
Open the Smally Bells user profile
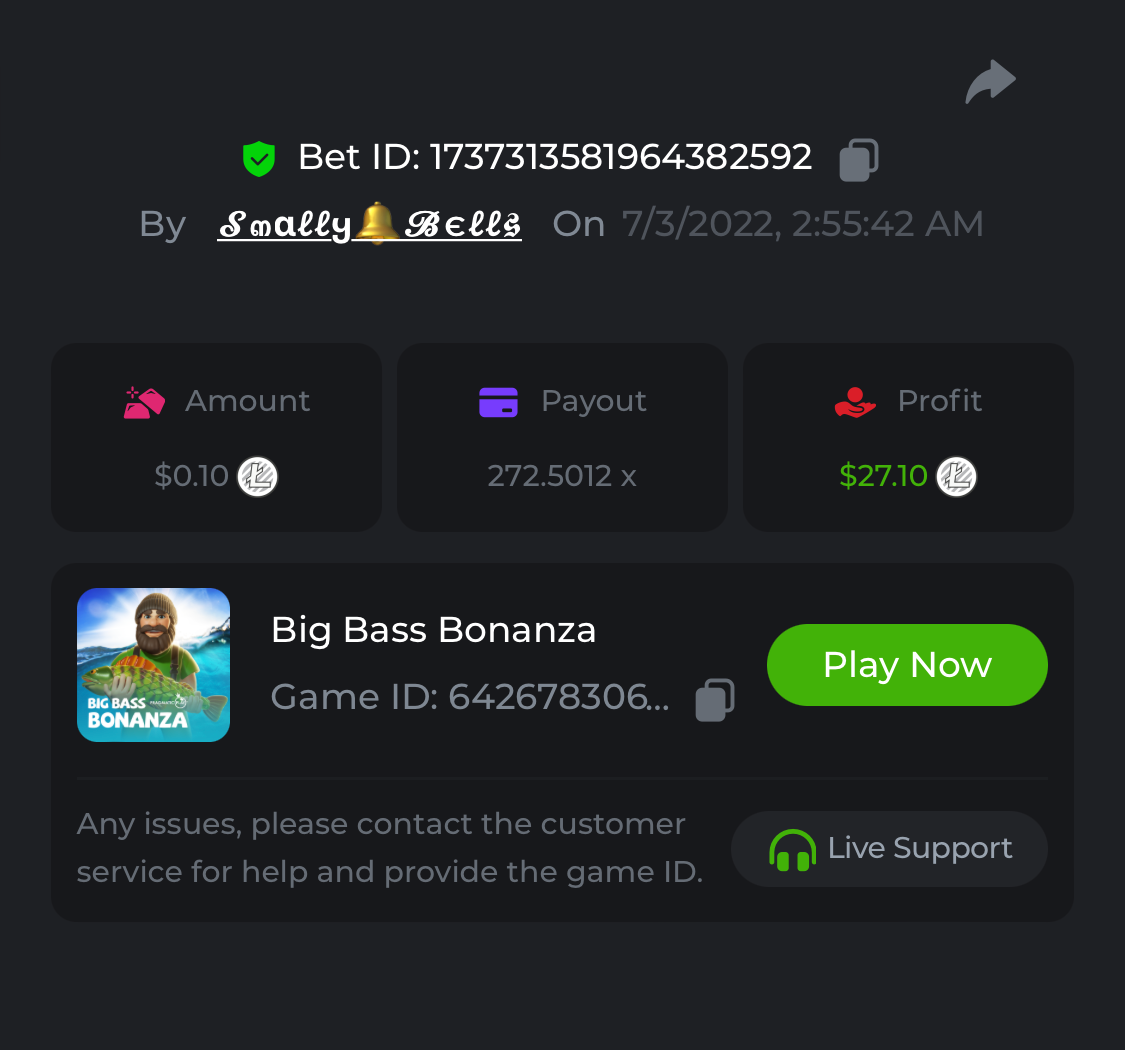click(369, 225)
